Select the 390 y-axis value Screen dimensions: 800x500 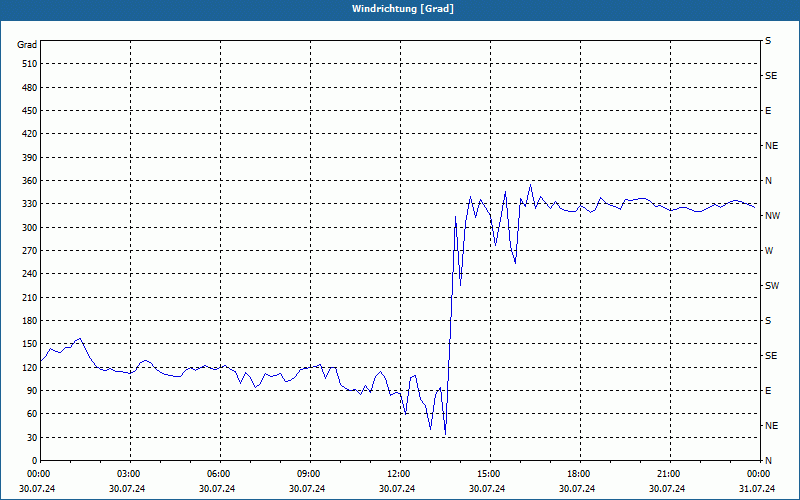click(x=30, y=157)
